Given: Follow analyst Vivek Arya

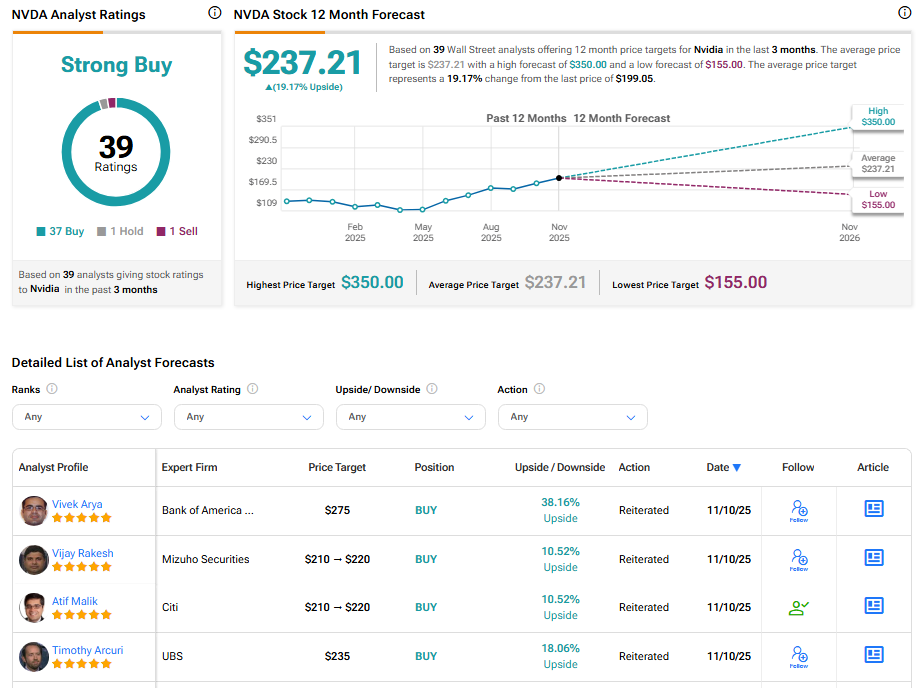Looking at the screenshot, I should coord(798,510).
